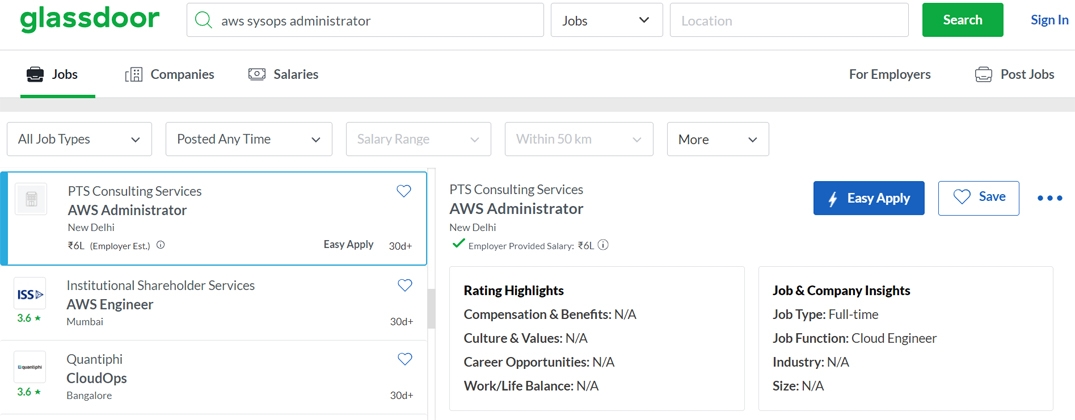Click PTS Consulting Services placeholder logo
The image size is (1075, 420).
tap(31, 199)
